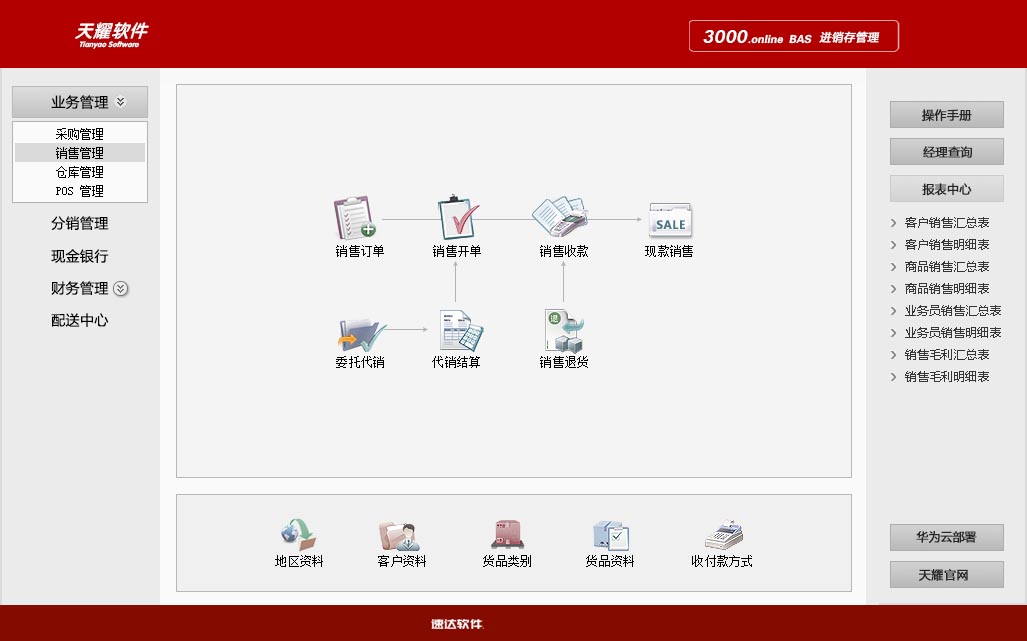1027x641 pixels.
Task: Open the 代销结算 calculator sheet icon
Action: pyautogui.click(x=462, y=331)
